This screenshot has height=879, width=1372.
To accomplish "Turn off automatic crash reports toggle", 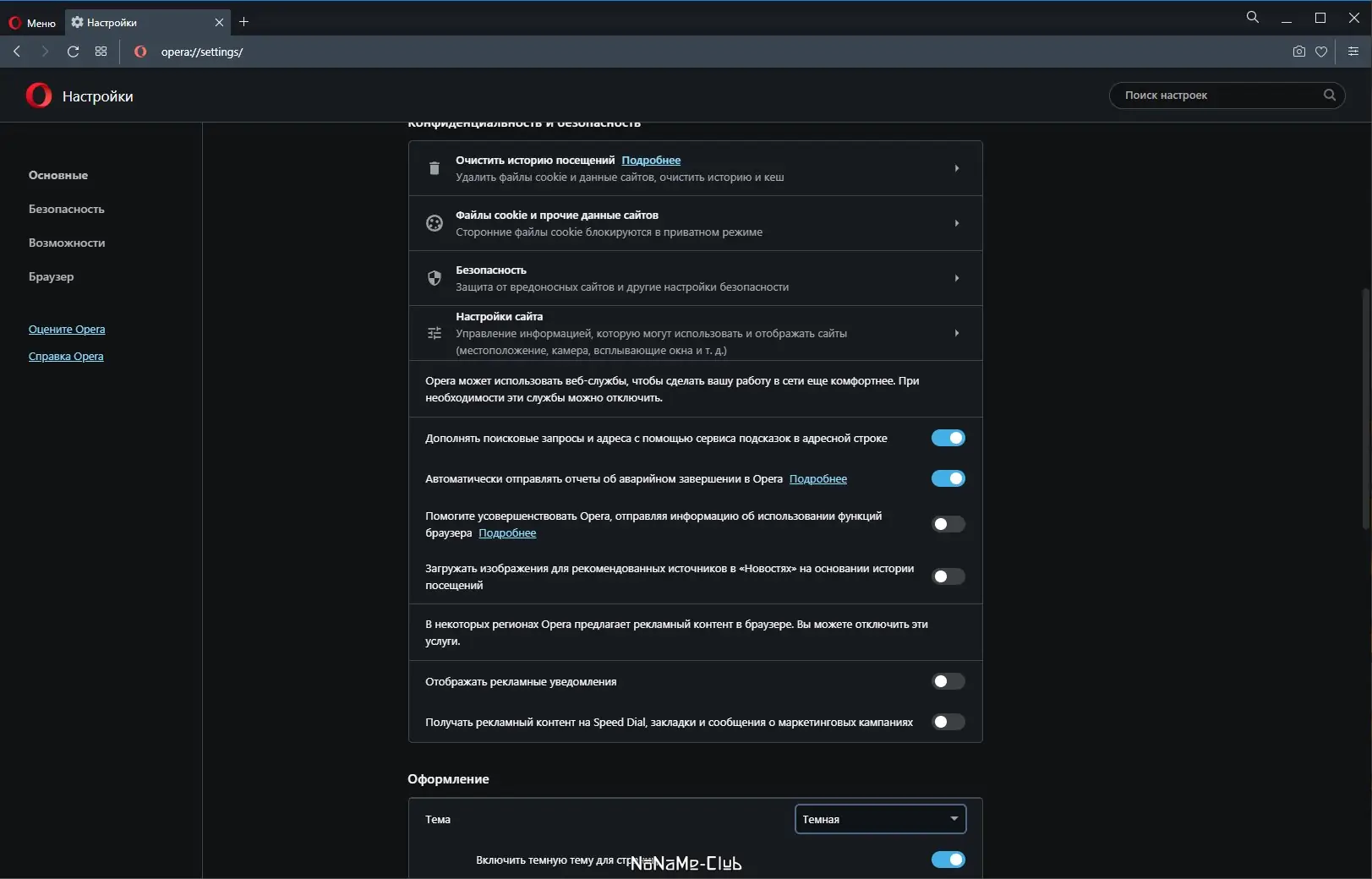I will 948,478.
